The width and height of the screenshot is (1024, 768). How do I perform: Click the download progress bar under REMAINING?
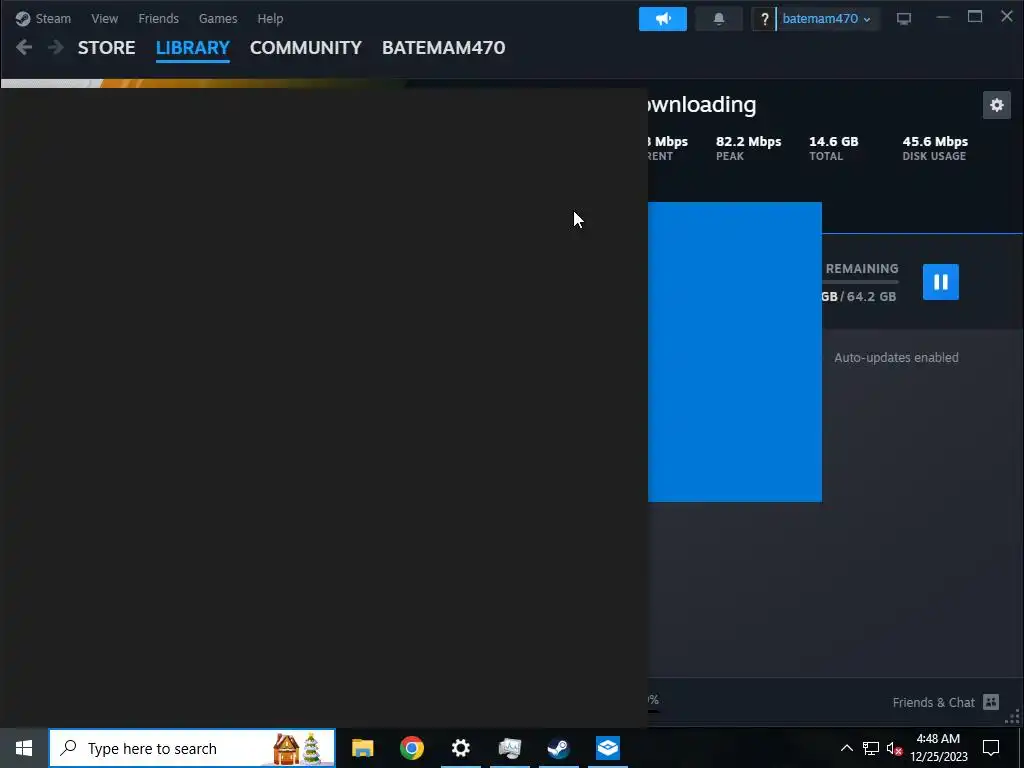pos(860,282)
